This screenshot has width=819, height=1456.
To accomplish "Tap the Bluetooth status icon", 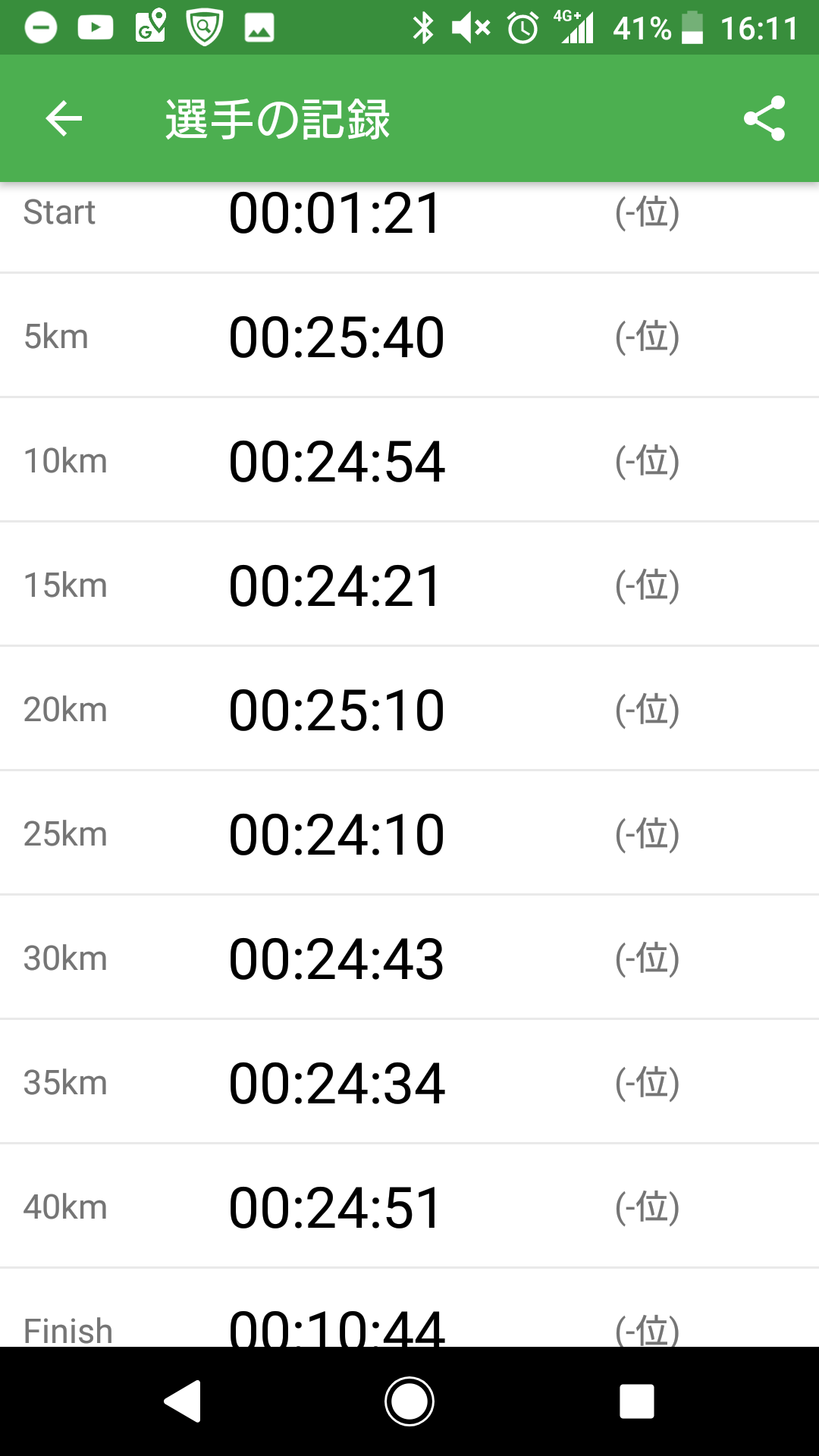I will pos(422,29).
